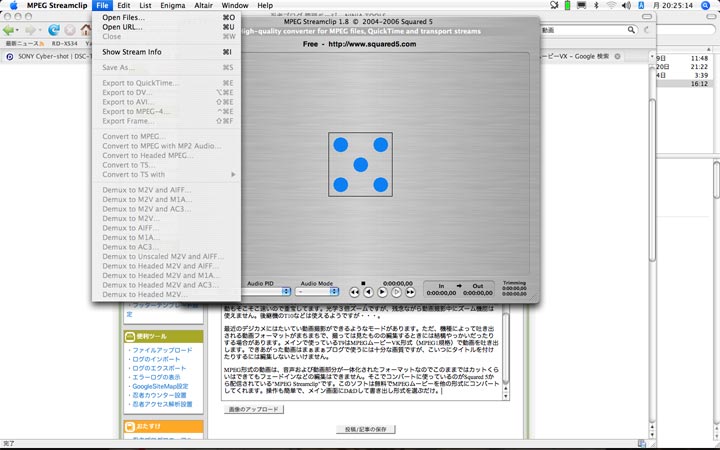Choose Open URL… from the File menu
720x450 pixels.
[x=166, y=27]
